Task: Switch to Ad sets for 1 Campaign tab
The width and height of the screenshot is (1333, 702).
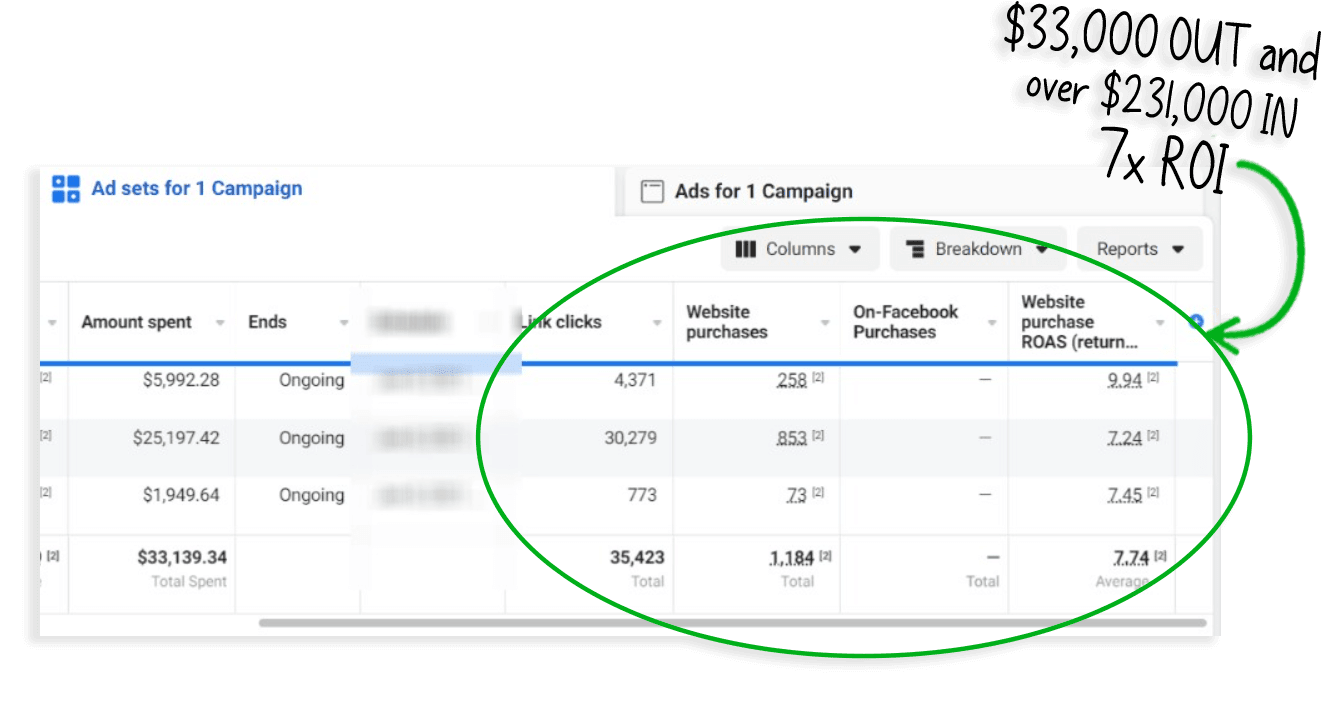Action: [x=196, y=189]
